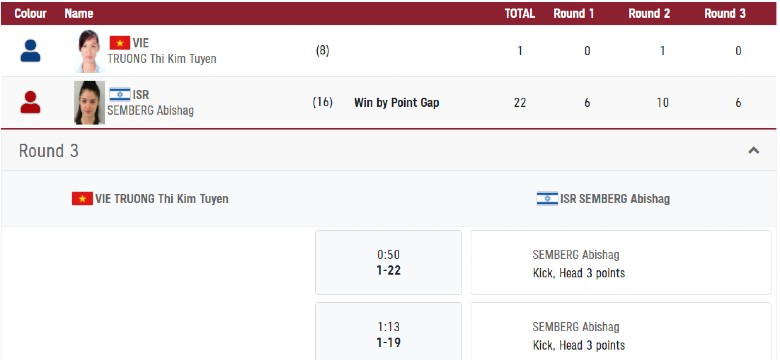Open SEMBERG Abishag athlete link
This screenshot has width=780, height=360.
150,110
